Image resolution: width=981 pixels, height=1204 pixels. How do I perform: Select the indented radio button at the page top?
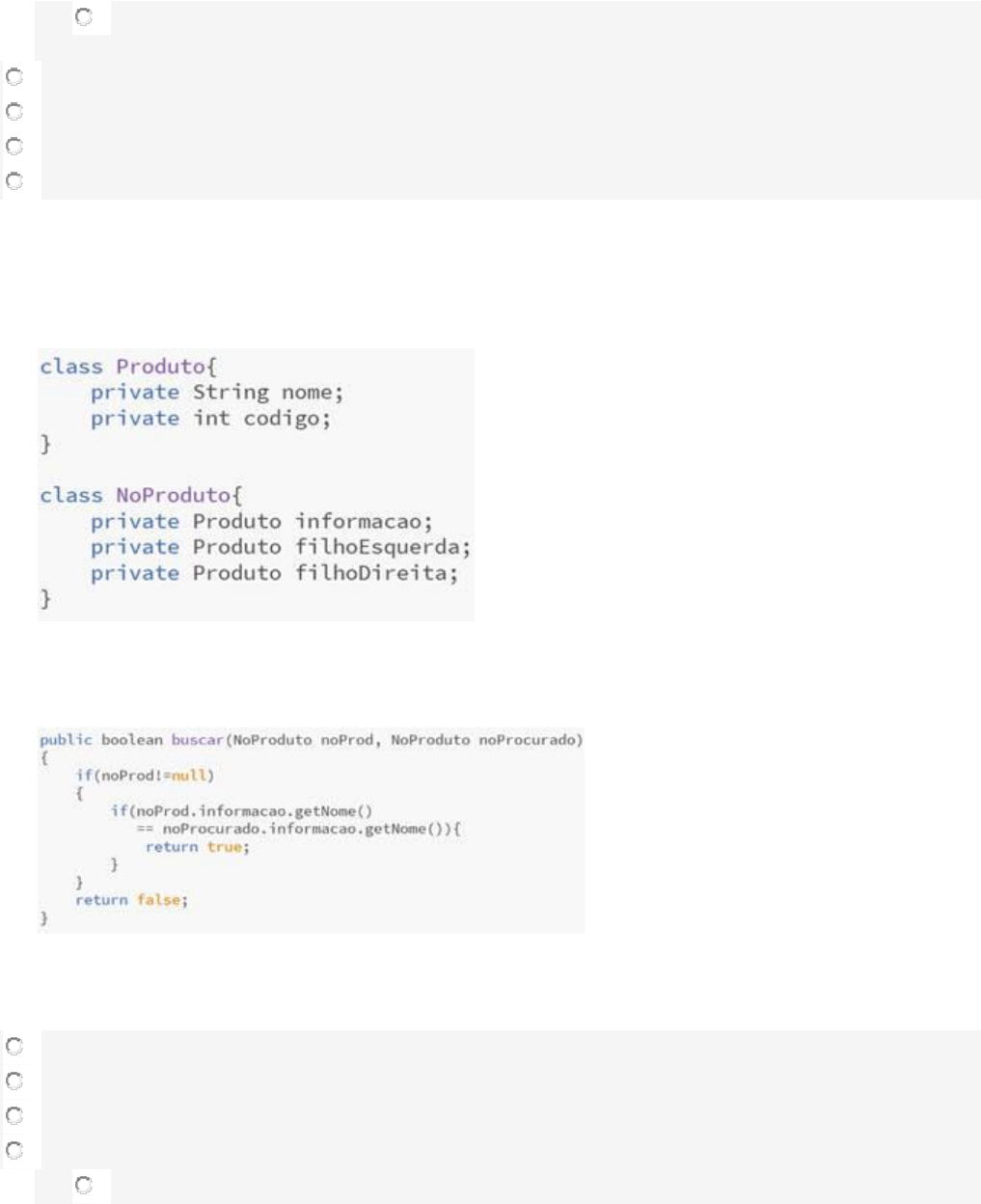[83, 17]
